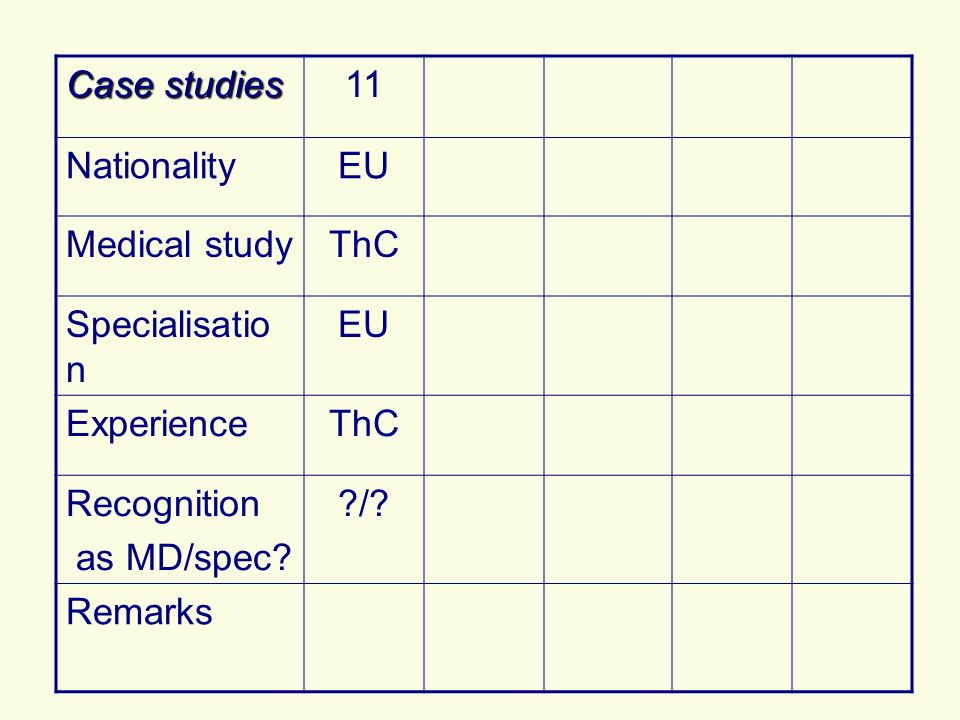The image size is (960, 720).
Task: Select ThC value in Experience row
Action: click(364, 435)
